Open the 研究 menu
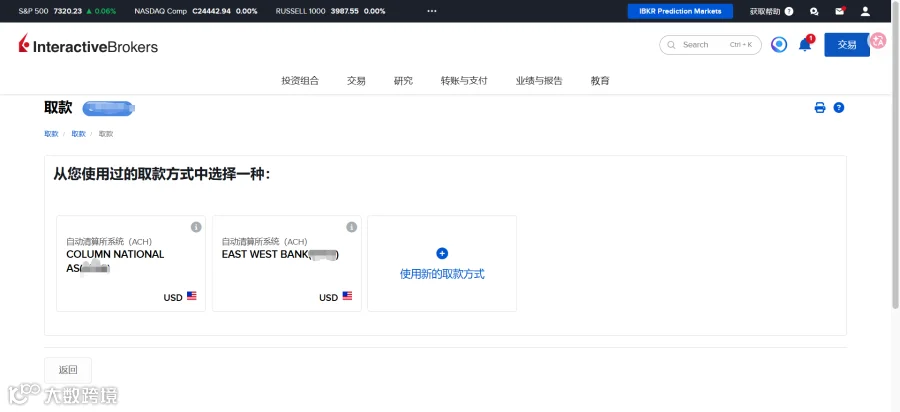The width and height of the screenshot is (900, 412). [403, 81]
